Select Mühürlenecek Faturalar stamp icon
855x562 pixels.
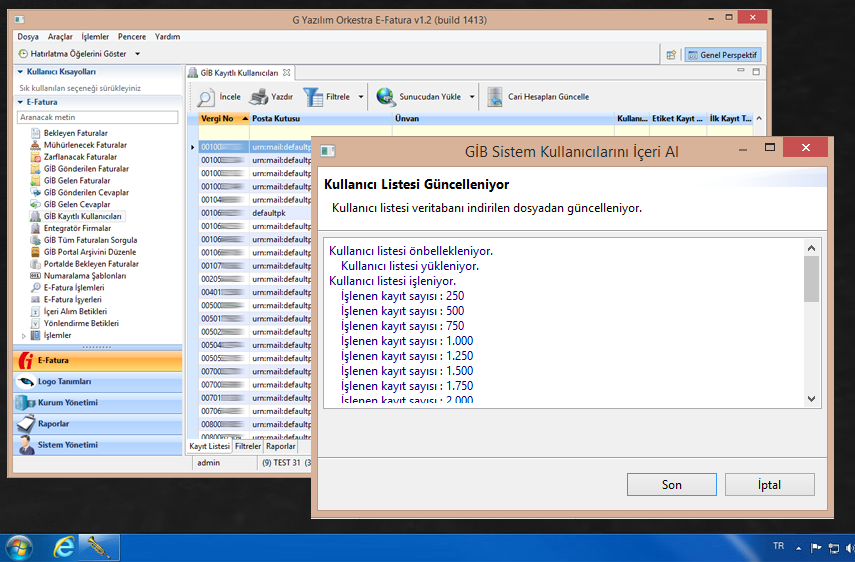pos(35,145)
